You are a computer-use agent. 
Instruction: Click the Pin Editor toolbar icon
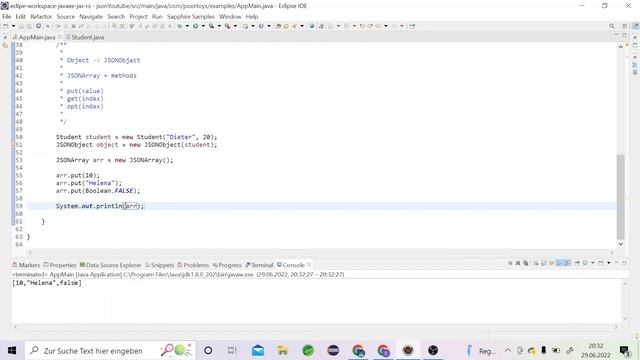coord(412,26)
